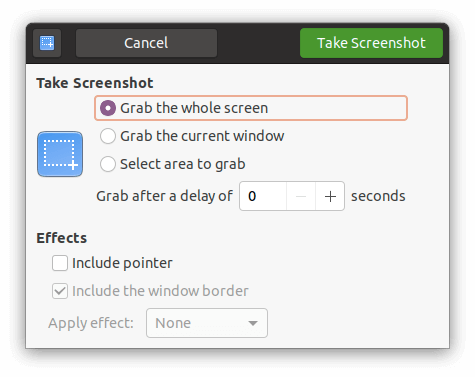Click the plus icon to increase delay
Viewport: 475px width, 377px height.
[x=330, y=196]
